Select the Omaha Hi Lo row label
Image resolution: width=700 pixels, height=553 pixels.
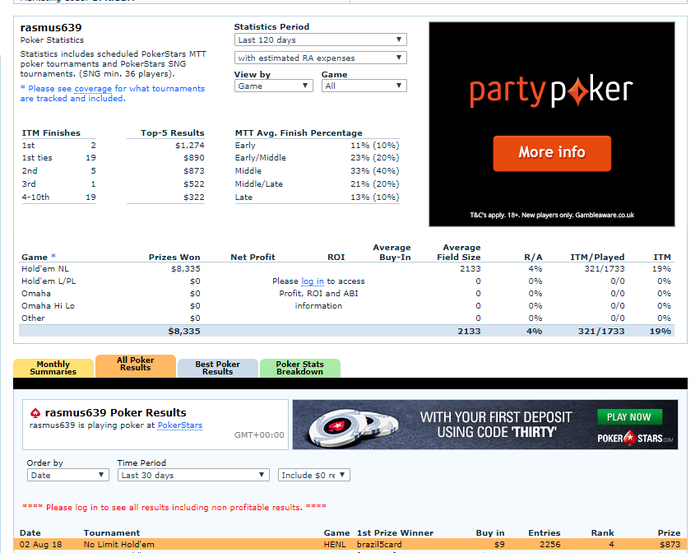click(x=48, y=306)
